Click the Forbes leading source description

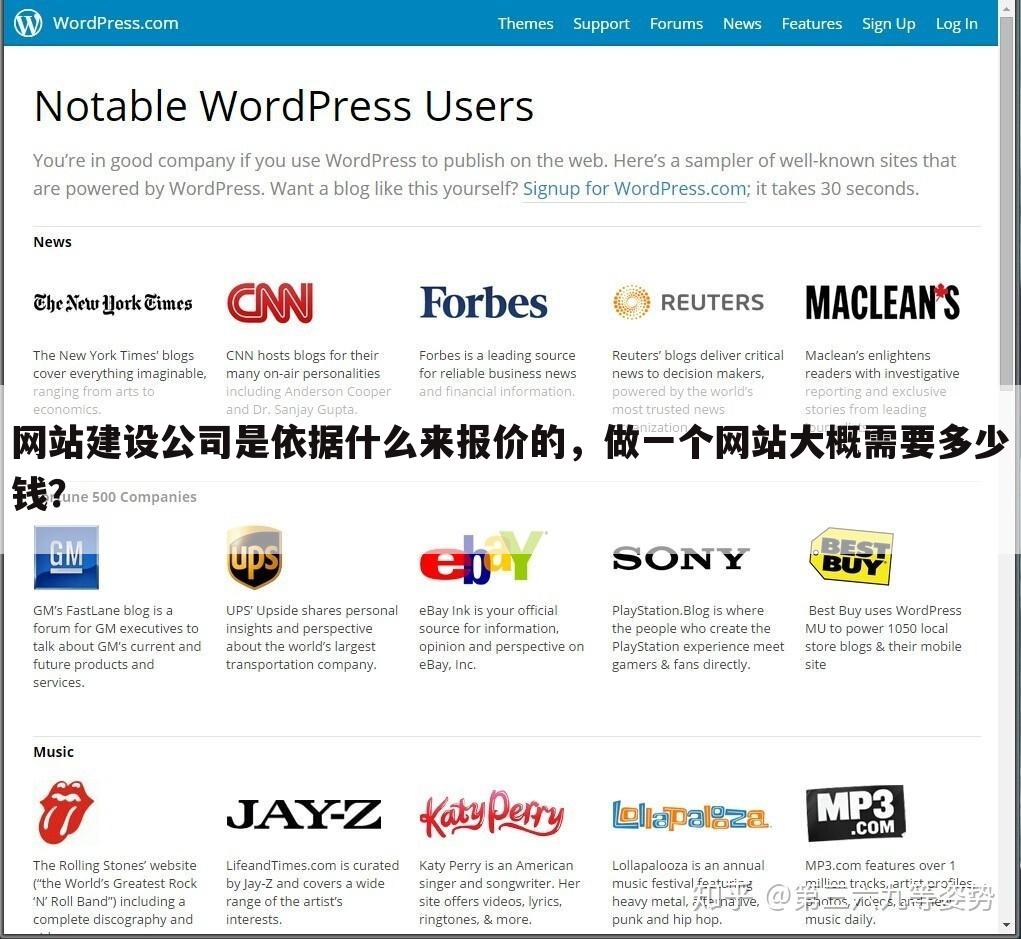tap(497, 373)
